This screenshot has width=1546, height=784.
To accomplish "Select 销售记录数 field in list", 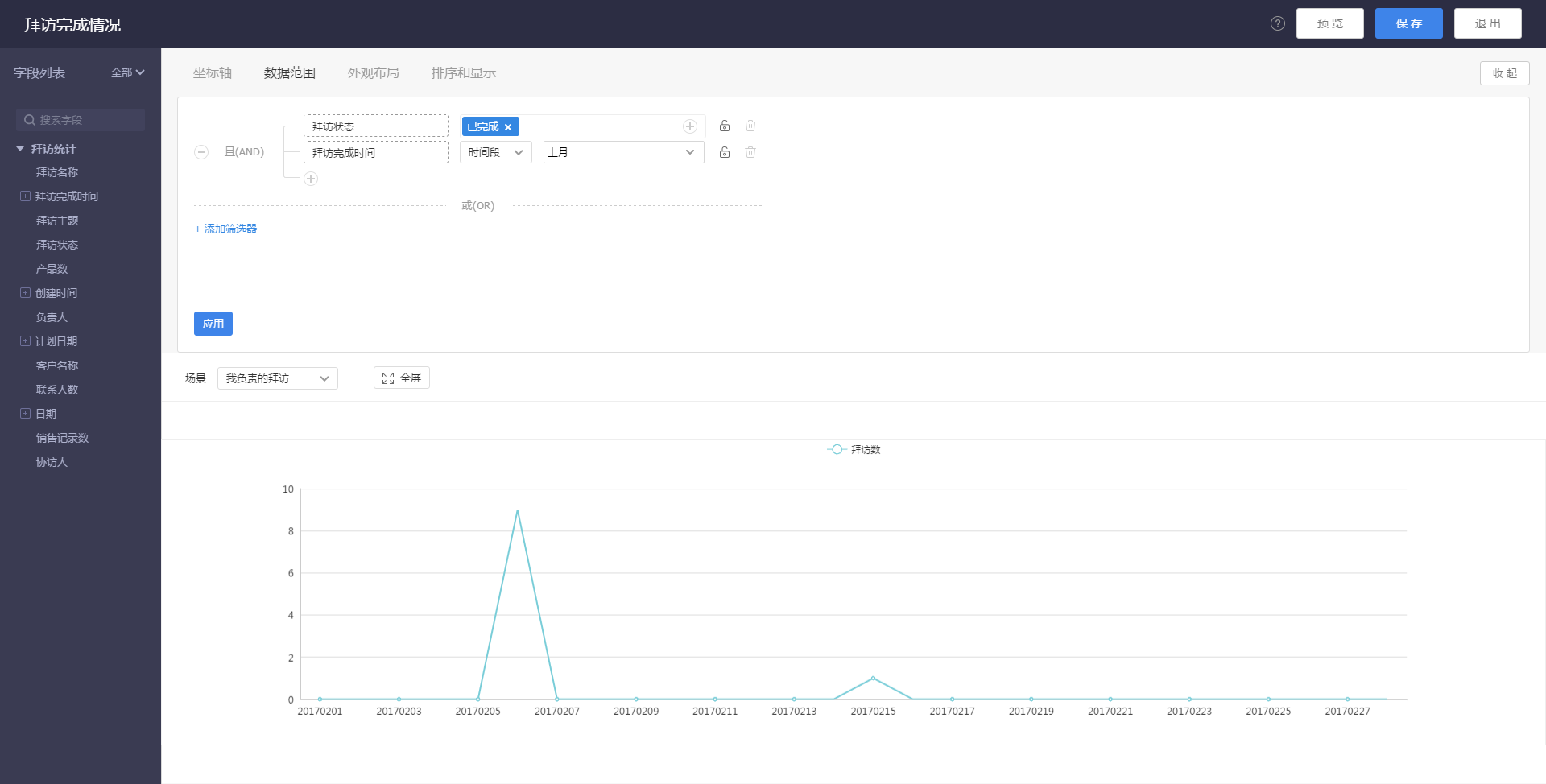I will 62,438.
